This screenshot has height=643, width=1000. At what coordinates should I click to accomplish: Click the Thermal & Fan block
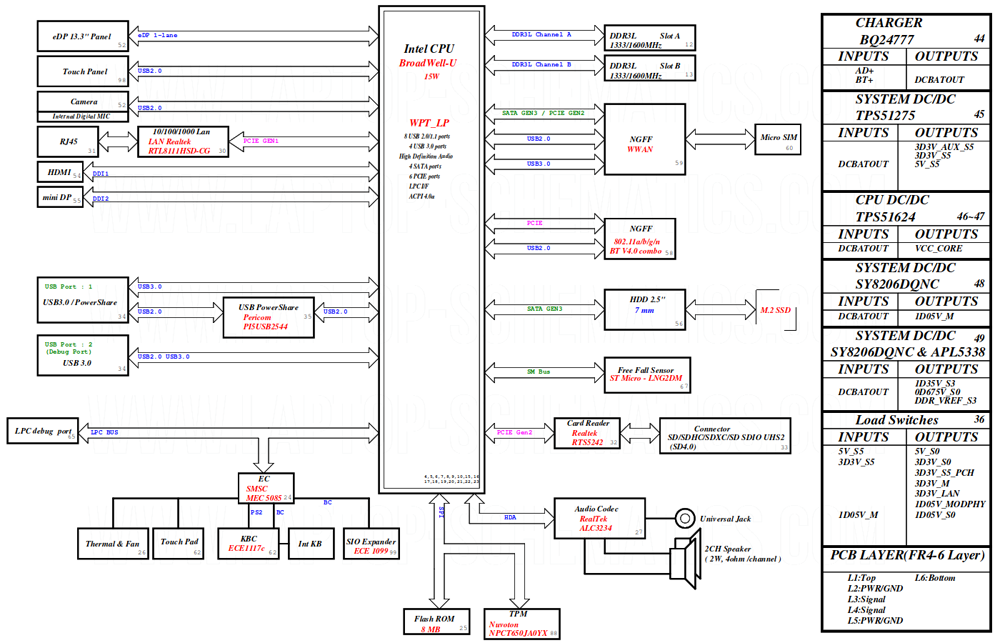click(113, 543)
